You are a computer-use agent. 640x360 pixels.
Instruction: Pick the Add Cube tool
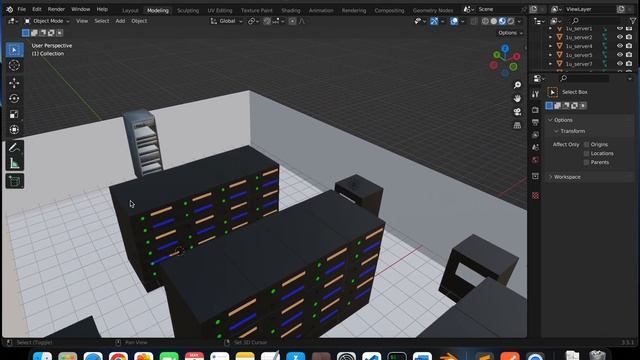tap(14, 181)
